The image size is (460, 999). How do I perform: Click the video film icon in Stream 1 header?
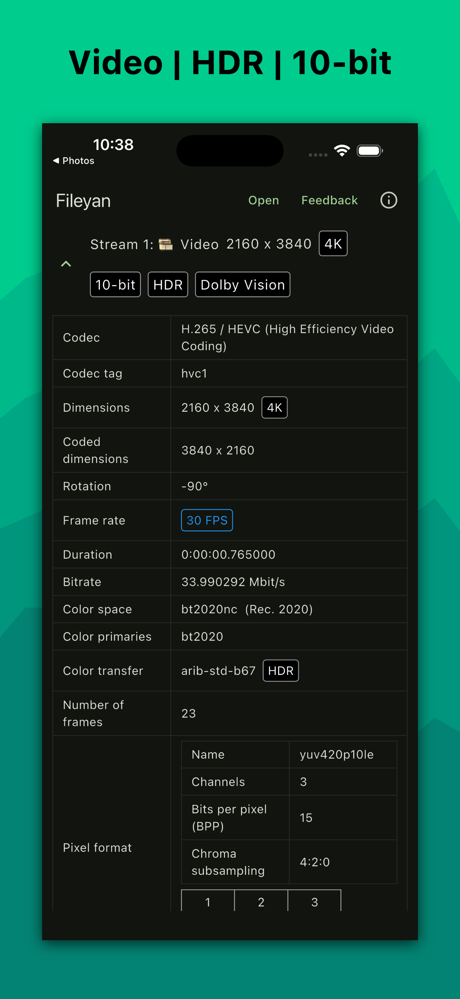point(166,245)
